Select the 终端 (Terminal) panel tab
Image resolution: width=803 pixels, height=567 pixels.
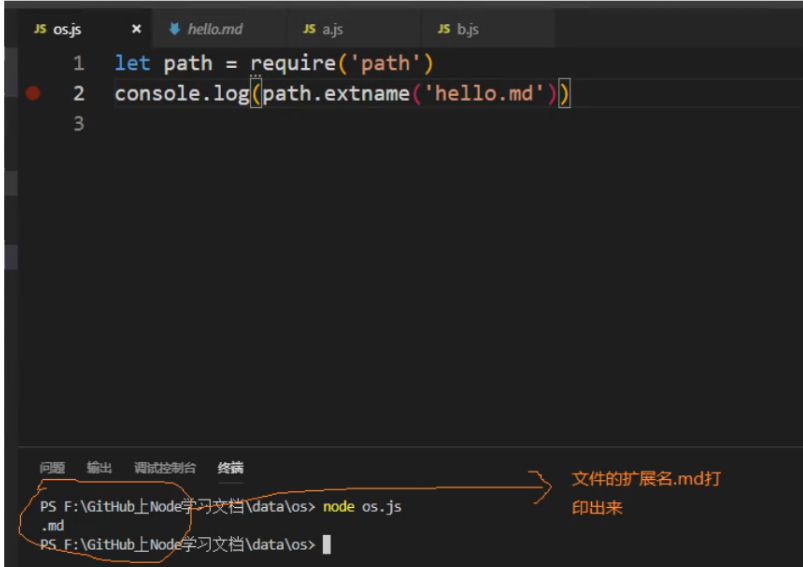coord(230,468)
